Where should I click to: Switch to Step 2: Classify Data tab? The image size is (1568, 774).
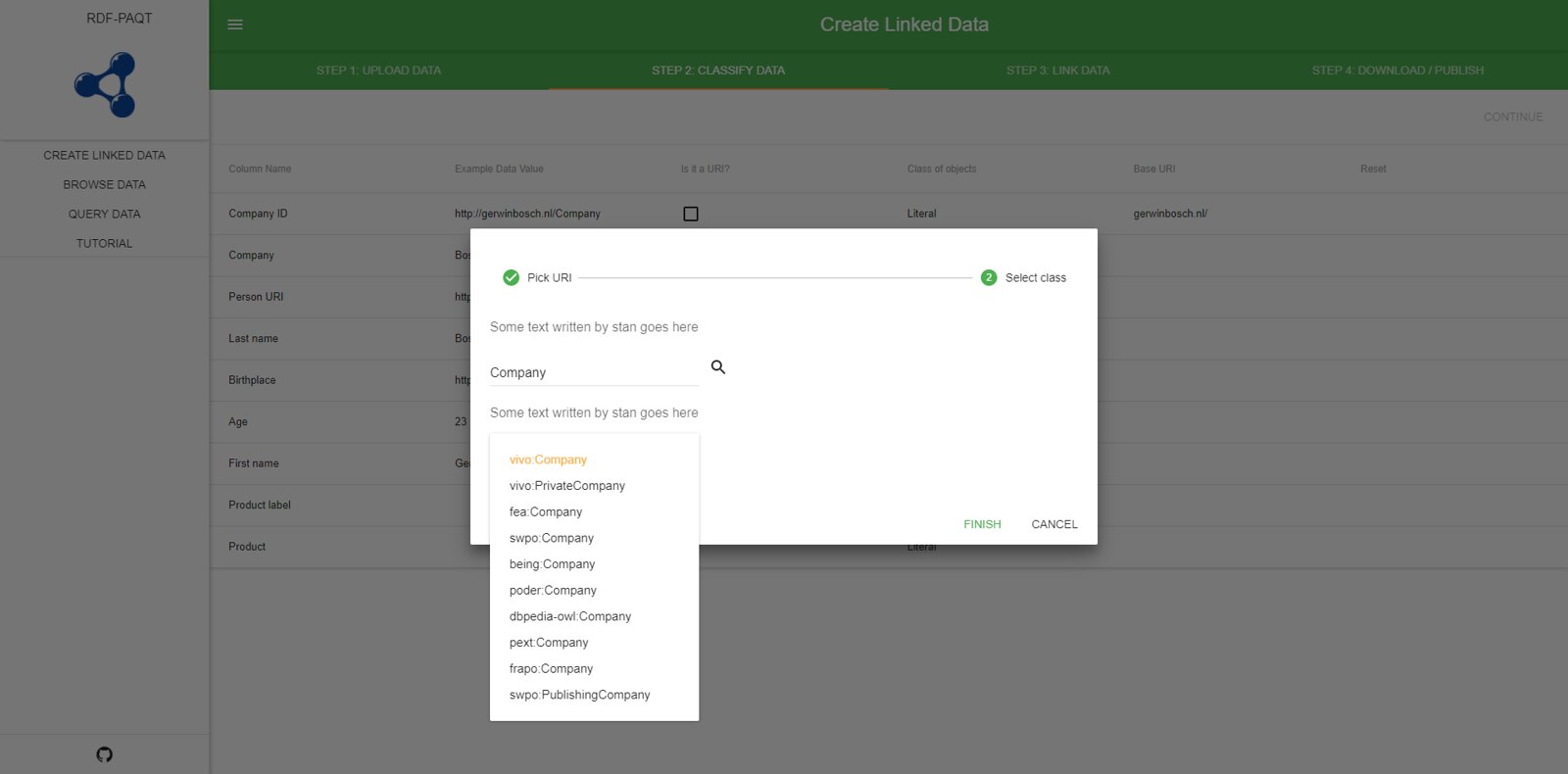(x=718, y=71)
